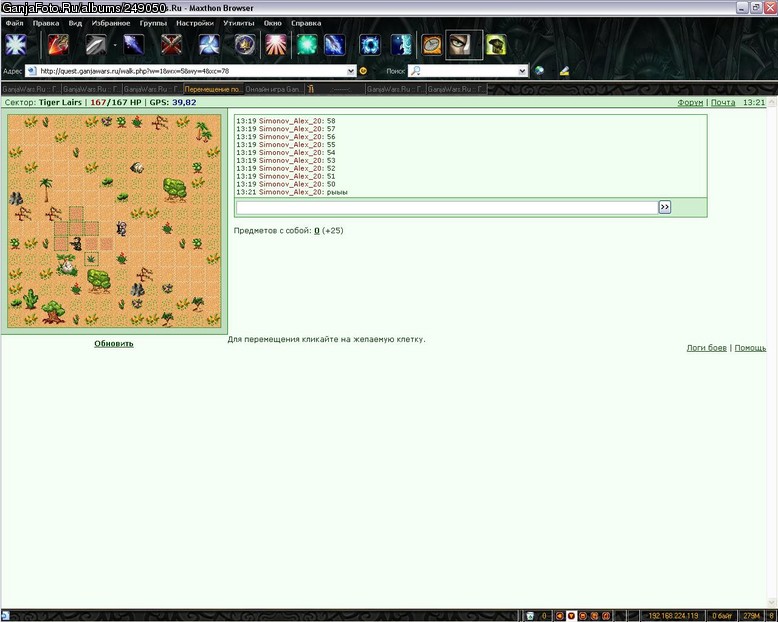
Task: Click chat line 'Simonov_Alex_20: 58'
Action: [286, 121]
